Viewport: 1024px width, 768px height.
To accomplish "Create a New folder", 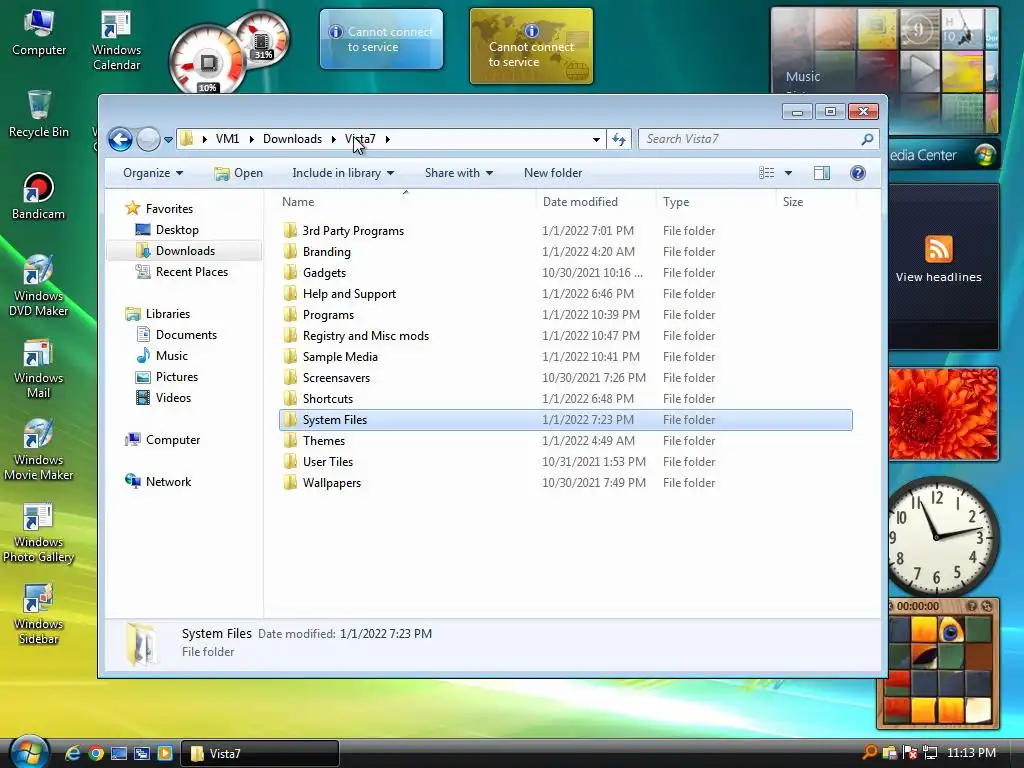I will pos(552,173).
